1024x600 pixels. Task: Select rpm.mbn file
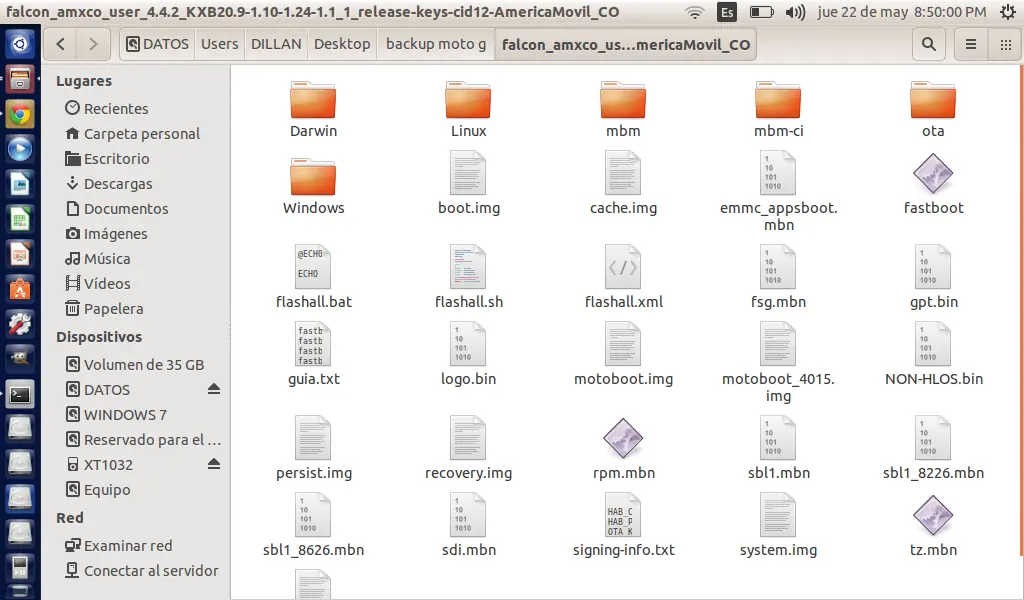[x=623, y=449]
